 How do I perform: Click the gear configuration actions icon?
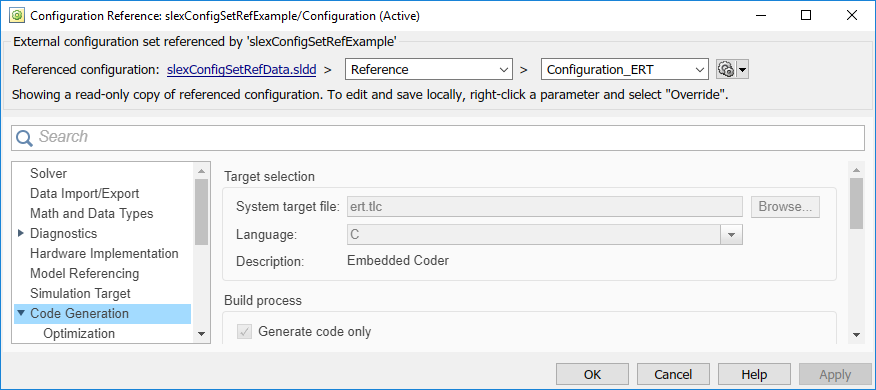coord(726,70)
